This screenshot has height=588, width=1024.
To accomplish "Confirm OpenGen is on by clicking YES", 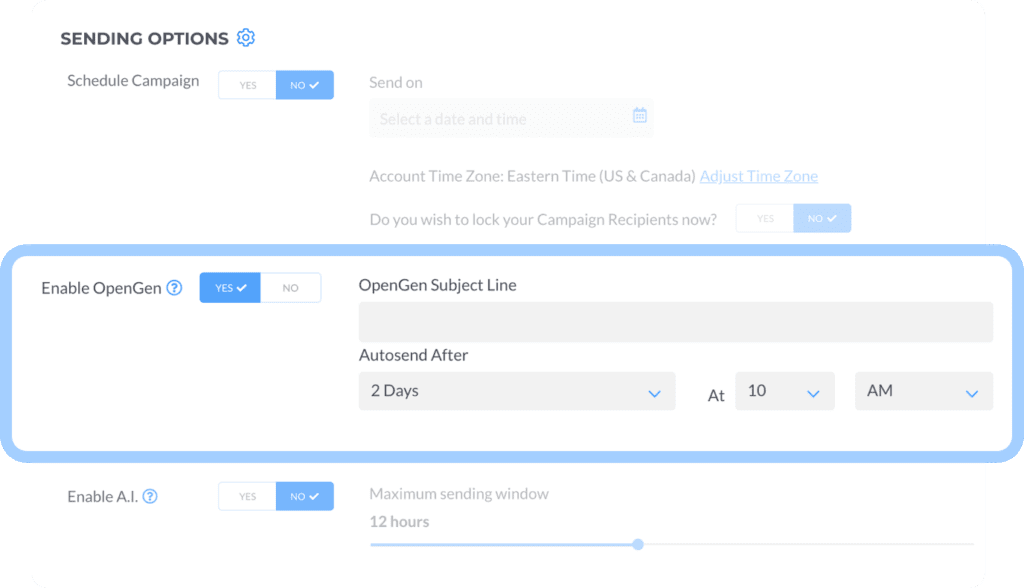I will (x=230, y=287).
